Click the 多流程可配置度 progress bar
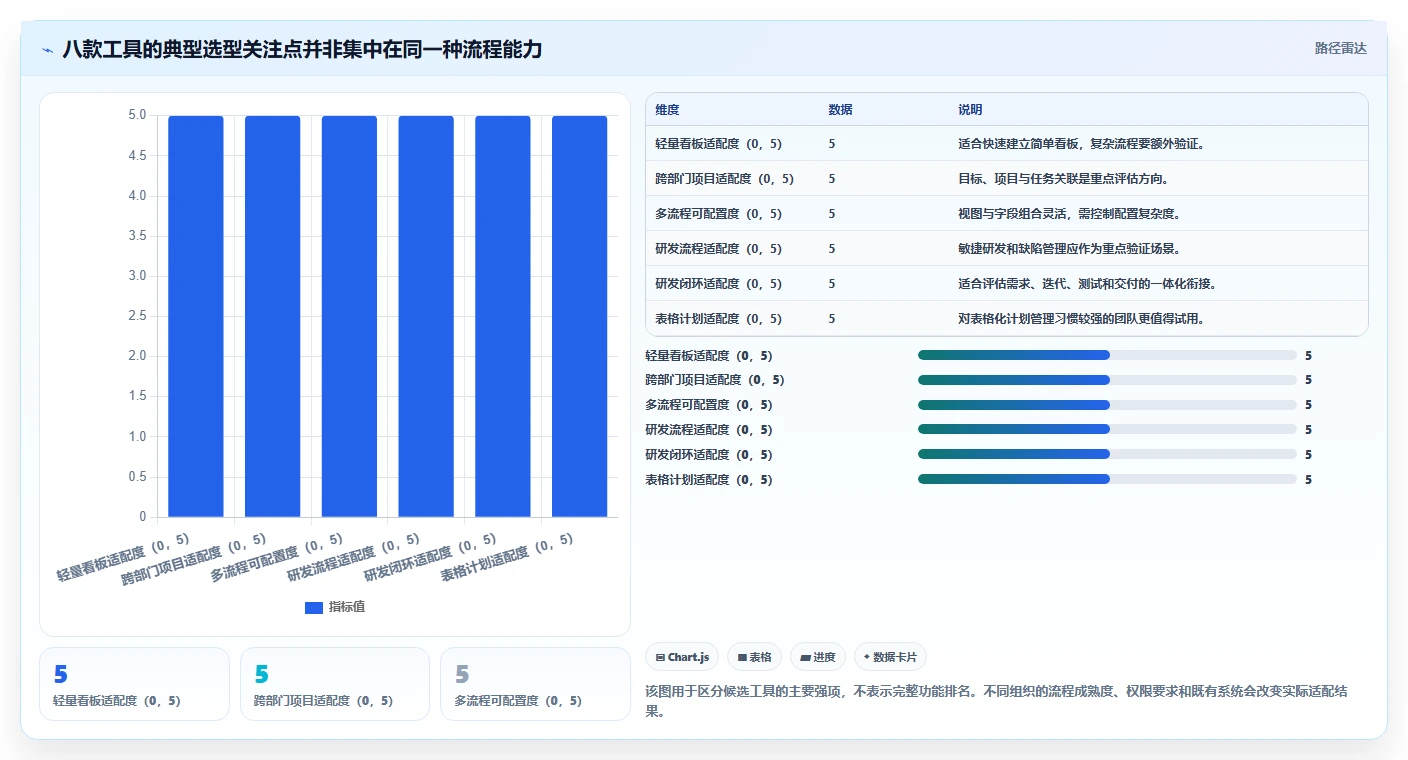Viewport: 1408px width, 760px height. tap(1107, 405)
